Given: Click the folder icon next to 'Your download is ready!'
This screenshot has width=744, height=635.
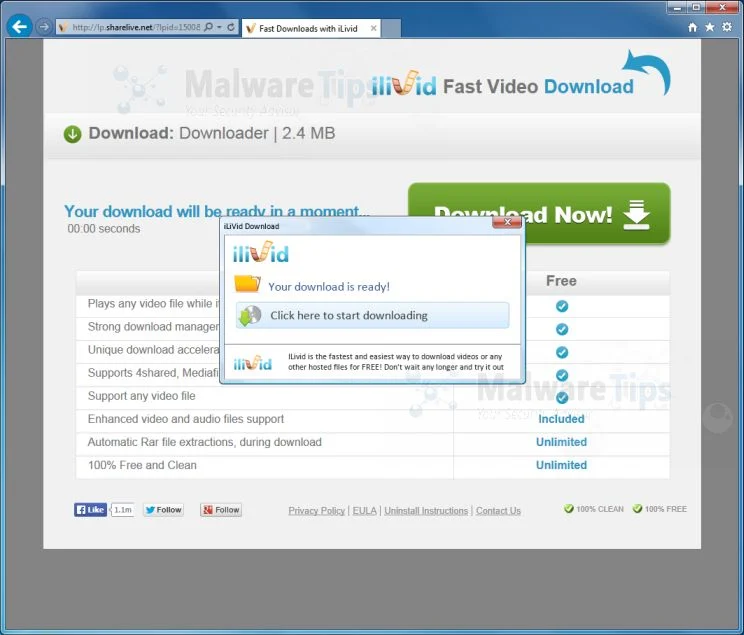Looking at the screenshot, I should pyautogui.click(x=248, y=284).
